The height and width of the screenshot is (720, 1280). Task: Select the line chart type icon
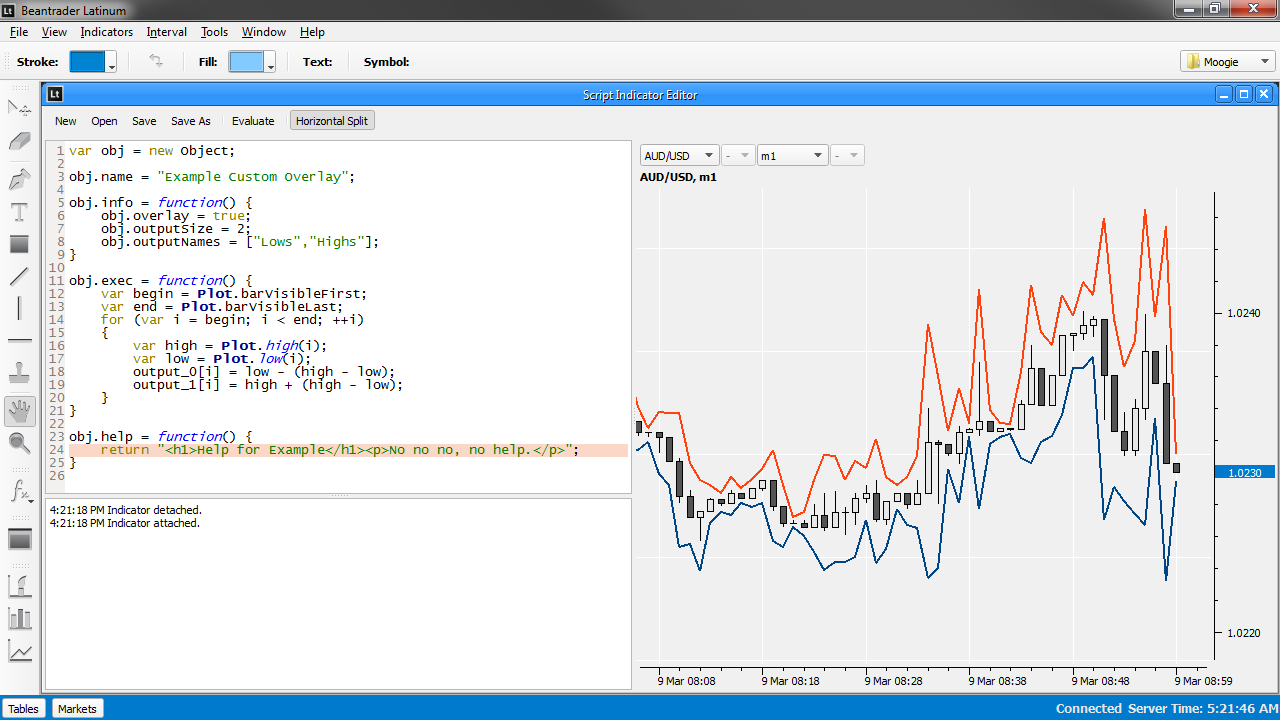click(19, 652)
